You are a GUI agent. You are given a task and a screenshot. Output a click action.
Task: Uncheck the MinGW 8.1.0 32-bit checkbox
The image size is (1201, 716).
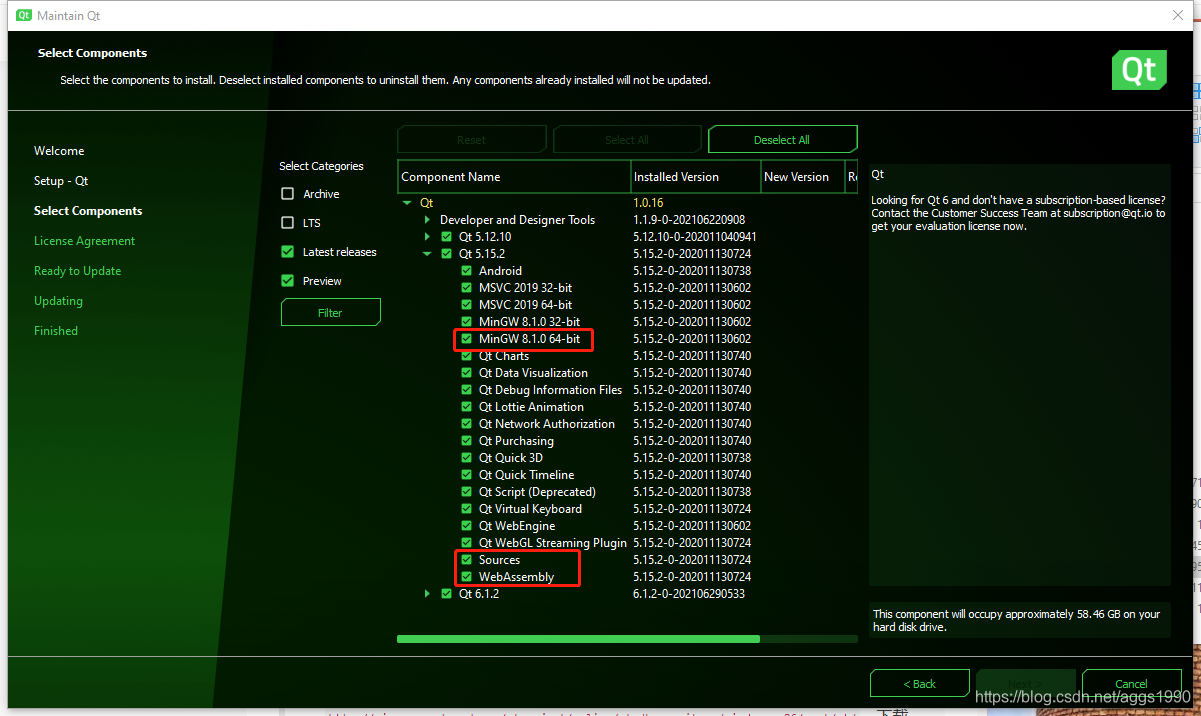(467, 322)
